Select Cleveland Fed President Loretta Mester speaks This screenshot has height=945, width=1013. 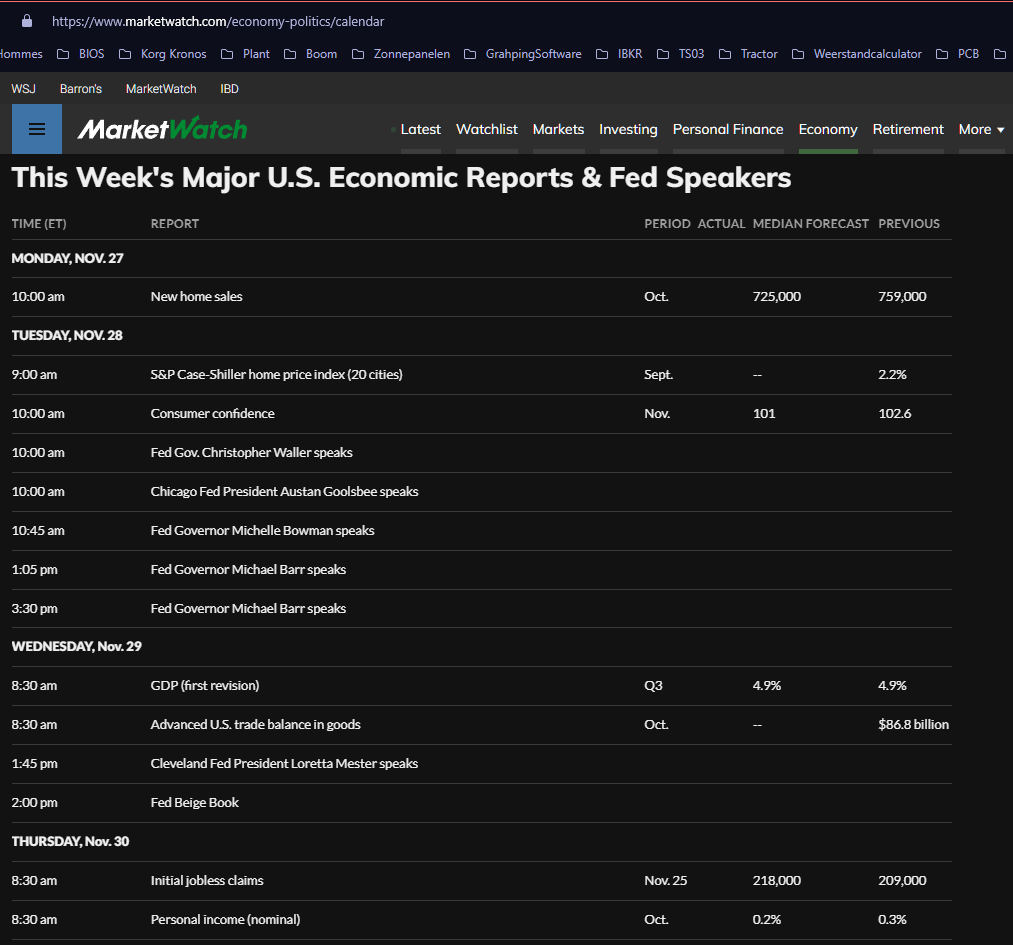pyautogui.click(x=284, y=763)
